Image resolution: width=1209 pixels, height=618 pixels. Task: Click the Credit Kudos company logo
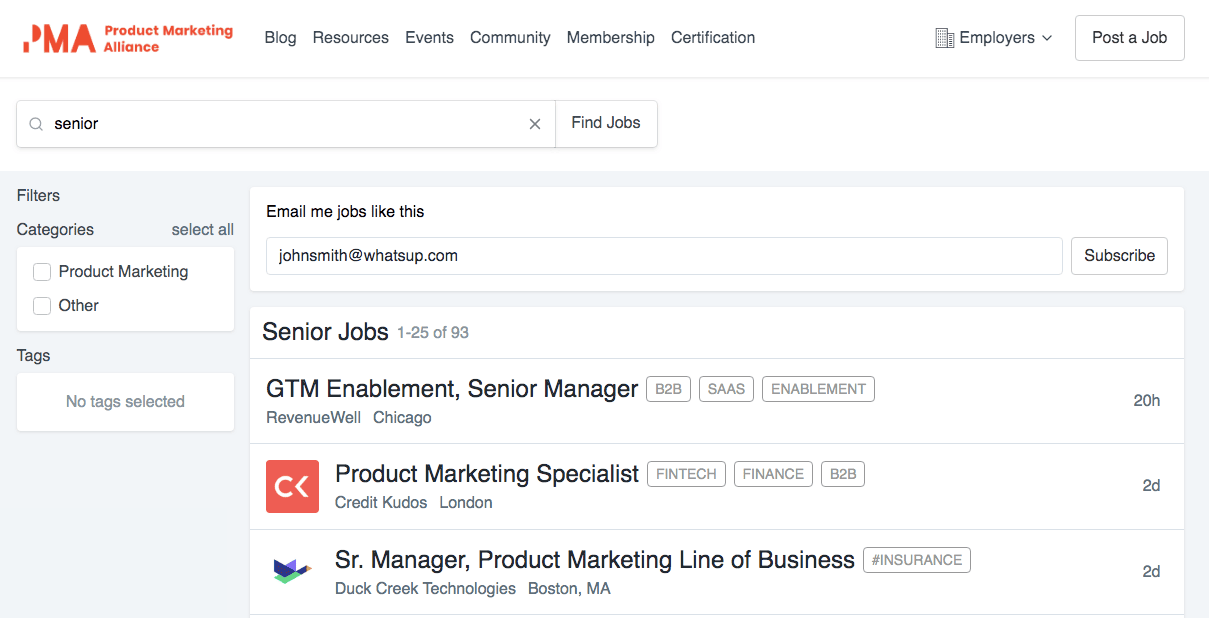(x=292, y=486)
